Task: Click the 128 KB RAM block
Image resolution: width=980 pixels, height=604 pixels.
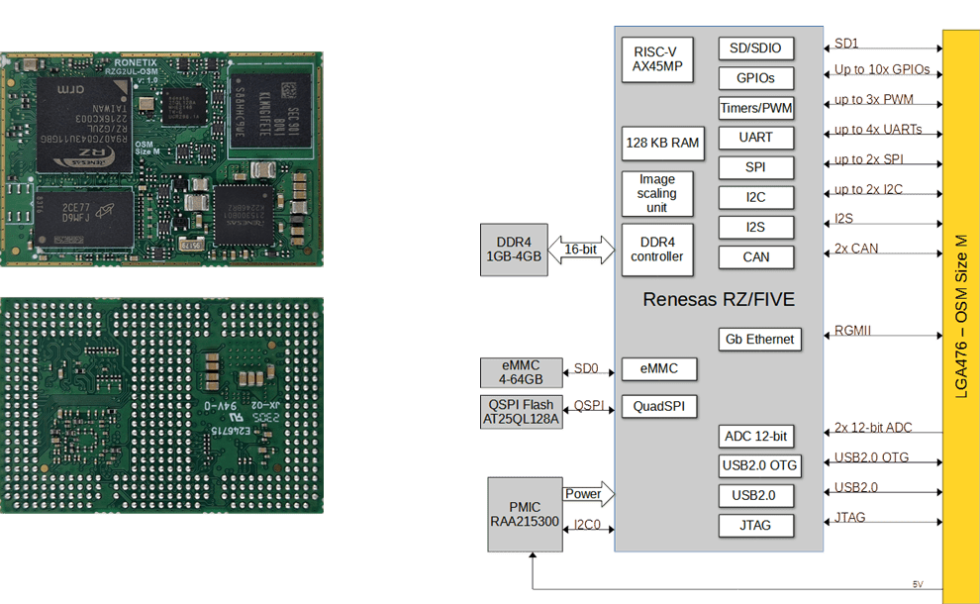Action: [662, 143]
